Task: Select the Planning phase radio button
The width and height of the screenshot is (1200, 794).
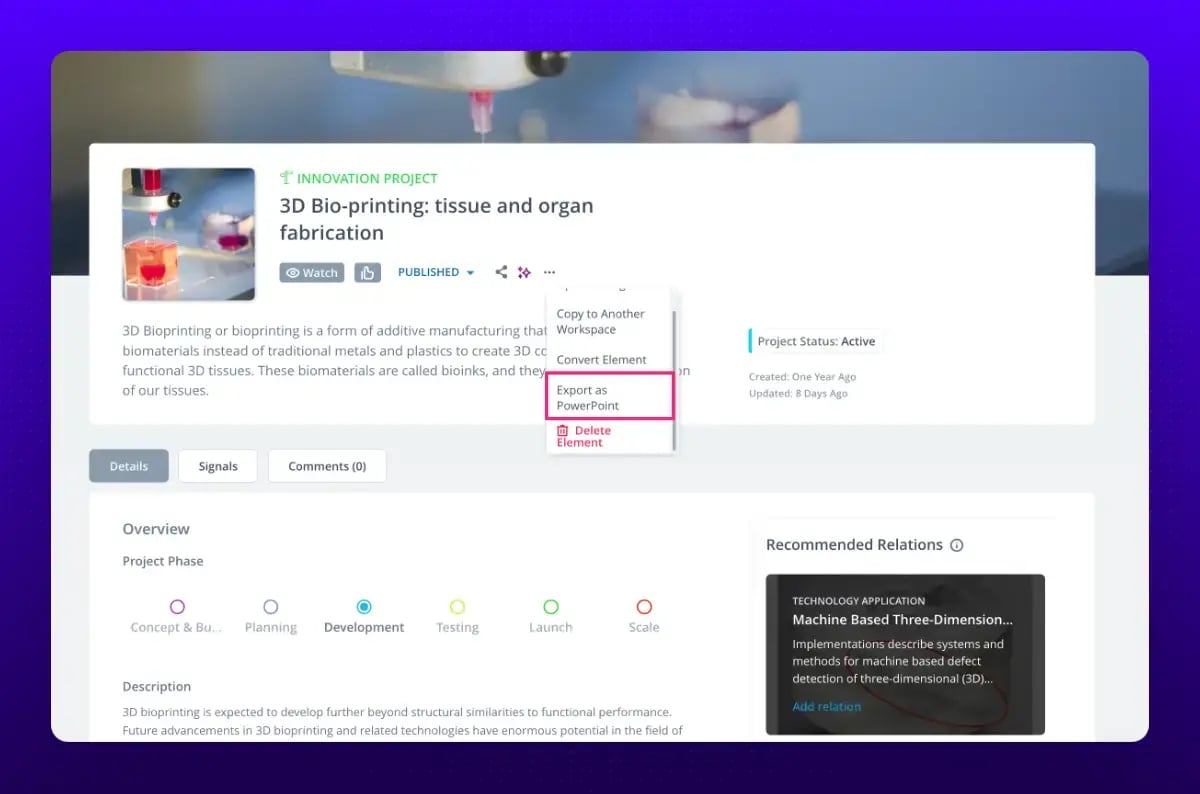Action: click(x=270, y=607)
